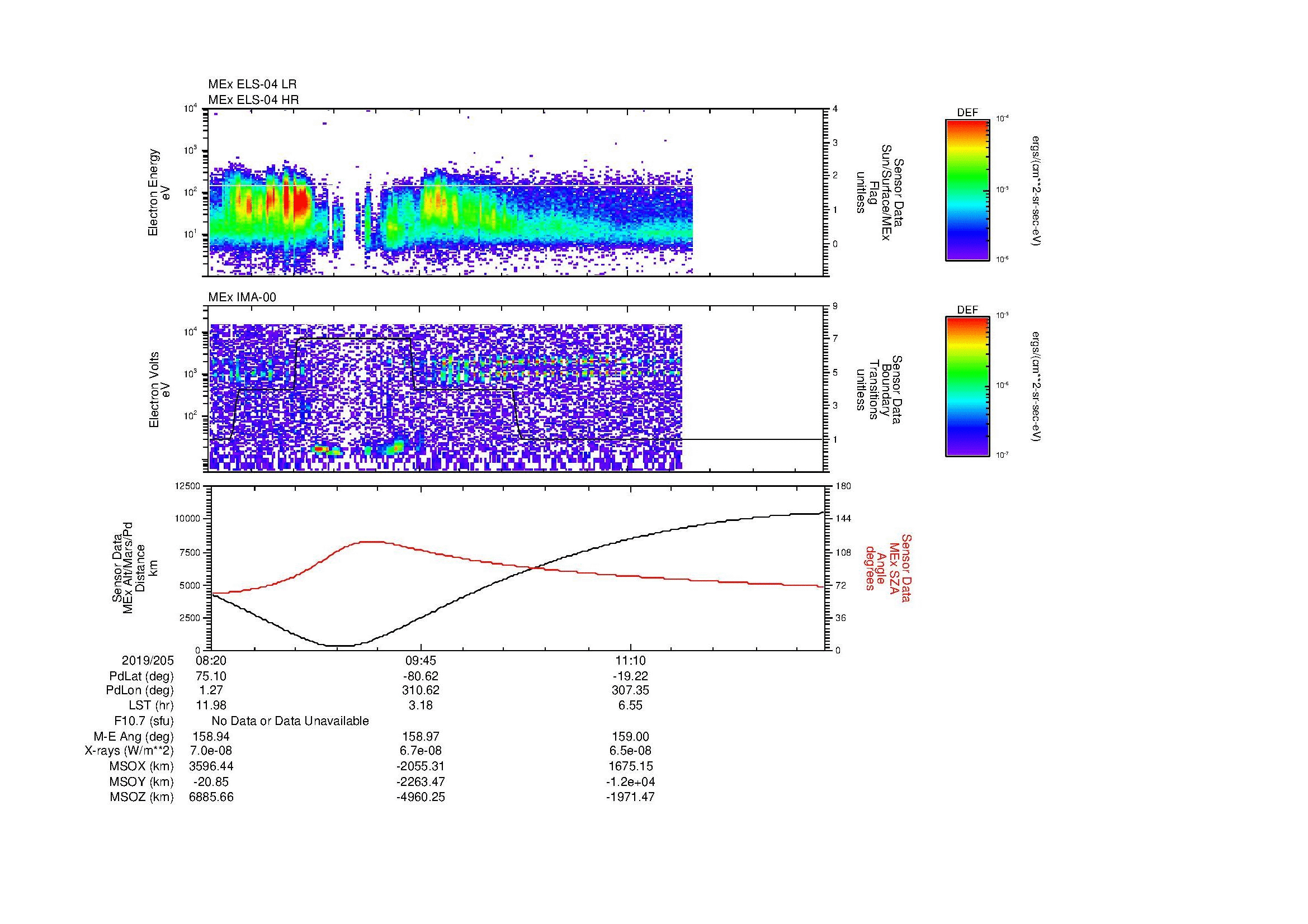Click the MSOX (km) row label

[x=141, y=766]
